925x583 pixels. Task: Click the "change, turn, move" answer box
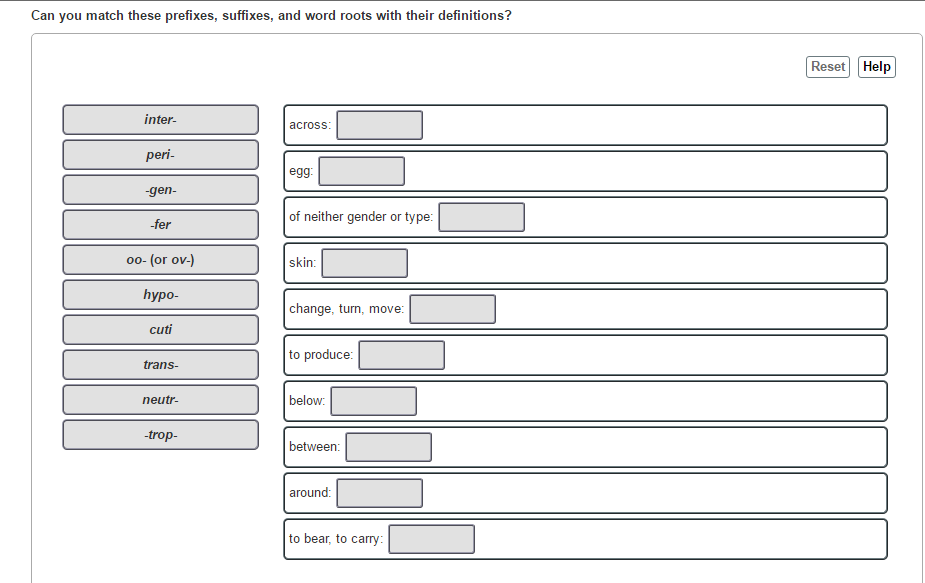tap(452, 308)
